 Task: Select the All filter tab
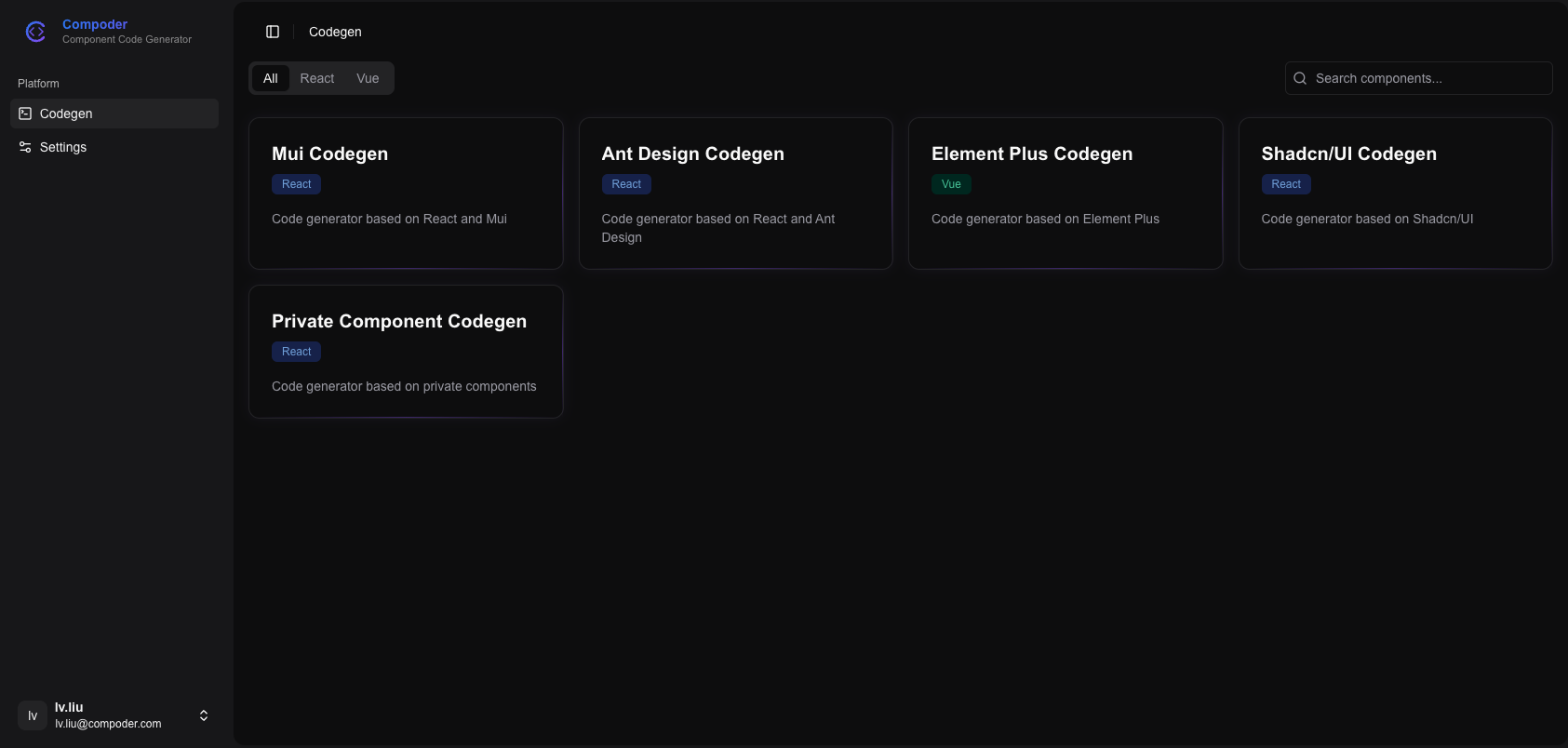click(x=271, y=78)
